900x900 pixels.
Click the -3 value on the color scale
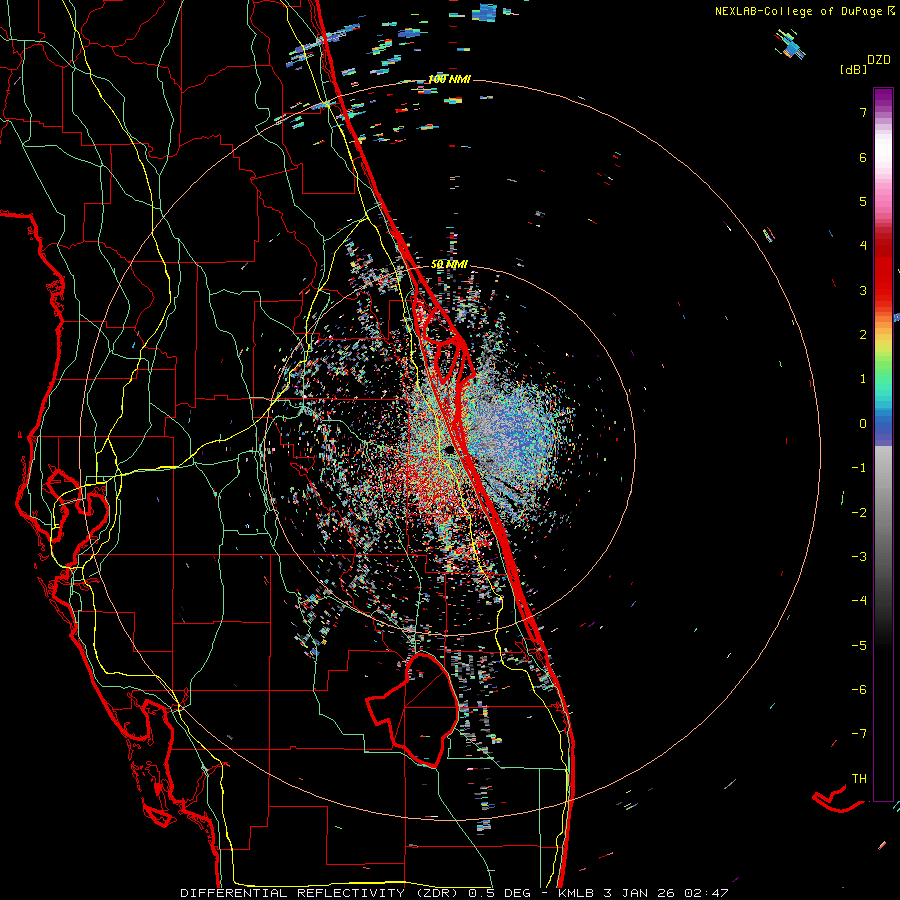(859, 557)
